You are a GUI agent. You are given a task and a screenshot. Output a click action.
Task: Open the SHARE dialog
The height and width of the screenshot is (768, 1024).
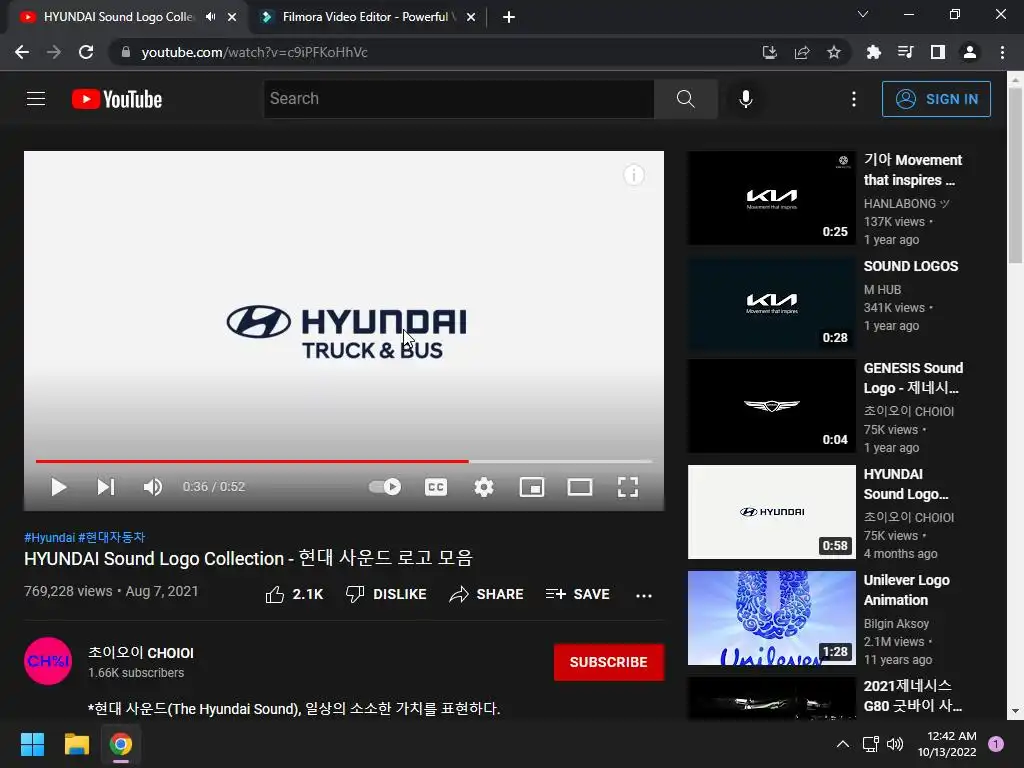pyautogui.click(x=487, y=594)
